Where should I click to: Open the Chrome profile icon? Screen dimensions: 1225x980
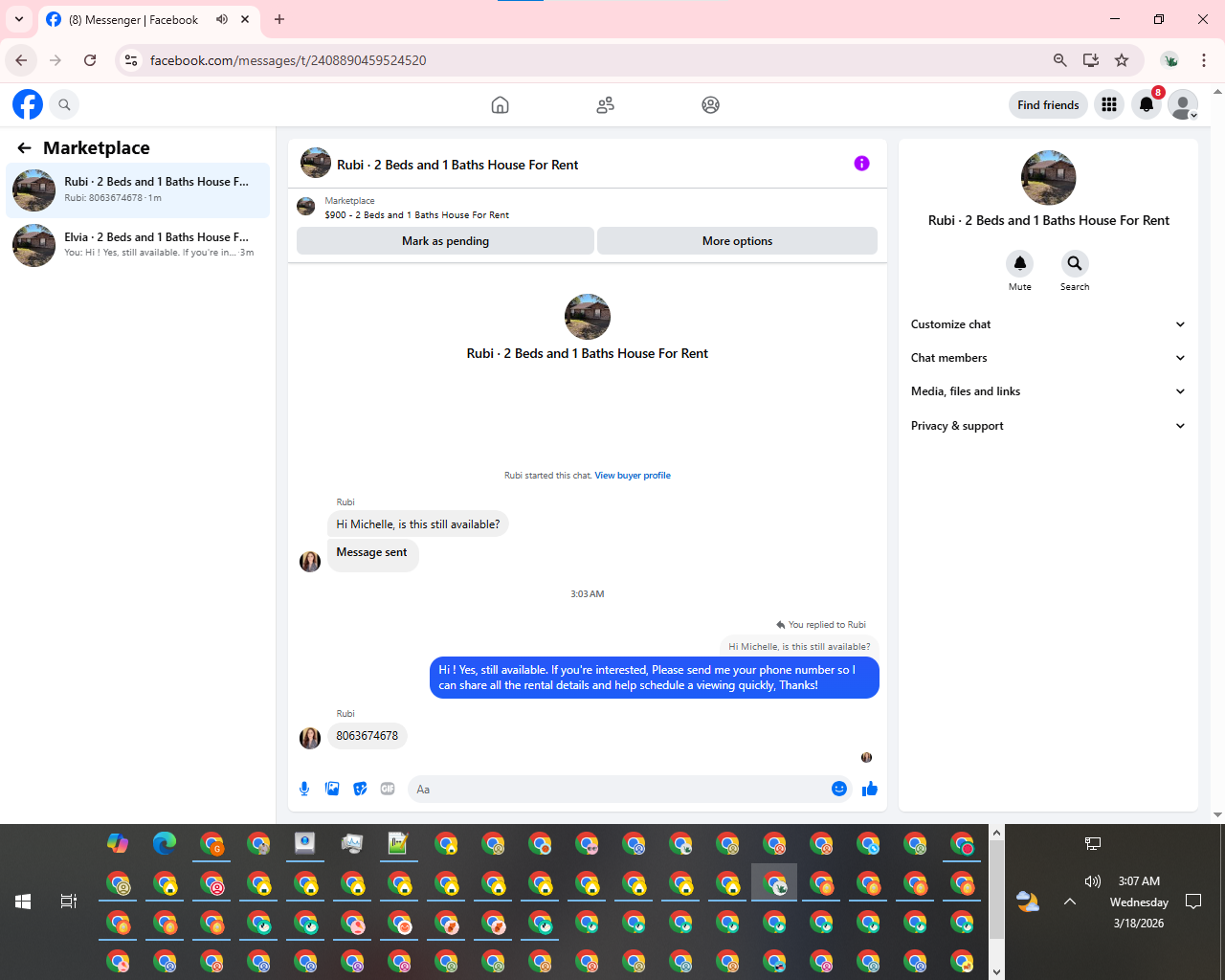1169,60
